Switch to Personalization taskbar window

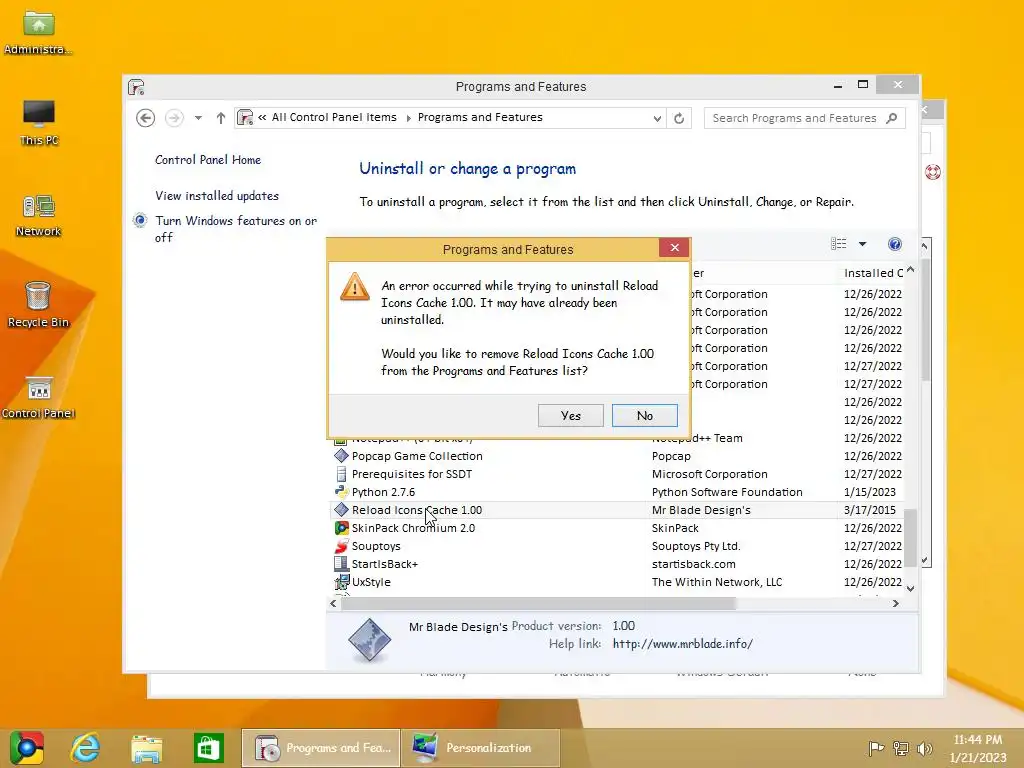[481, 748]
